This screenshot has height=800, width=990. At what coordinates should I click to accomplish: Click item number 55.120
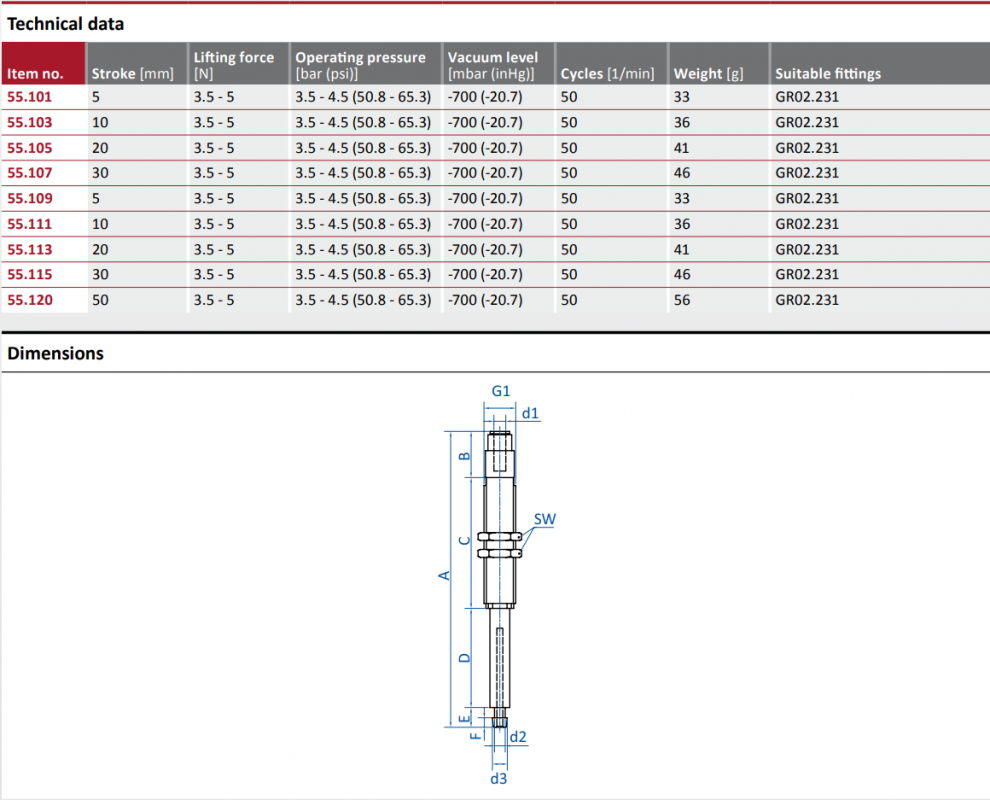[x=30, y=300]
